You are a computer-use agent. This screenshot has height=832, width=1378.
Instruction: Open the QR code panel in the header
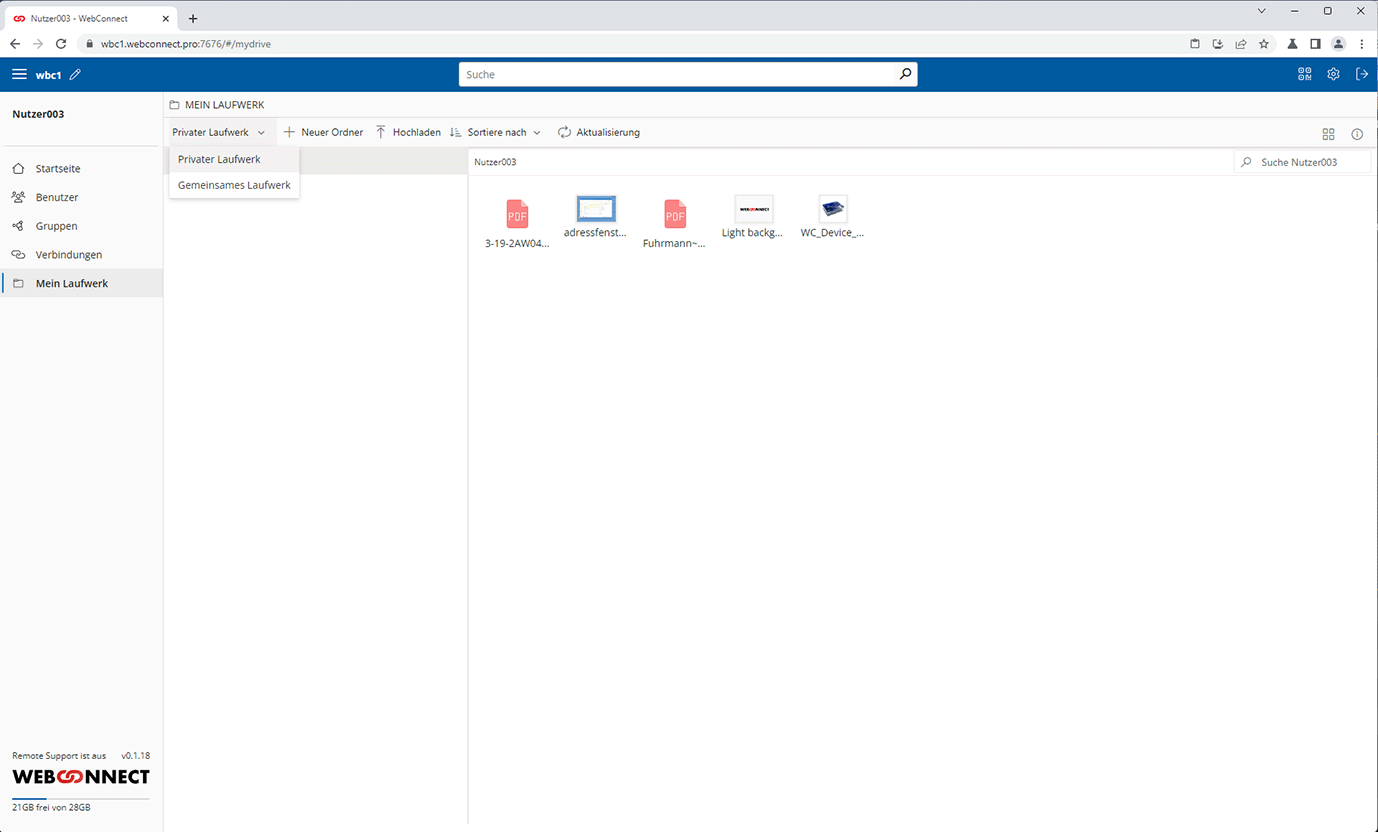pyautogui.click(x=1304, y=73)
